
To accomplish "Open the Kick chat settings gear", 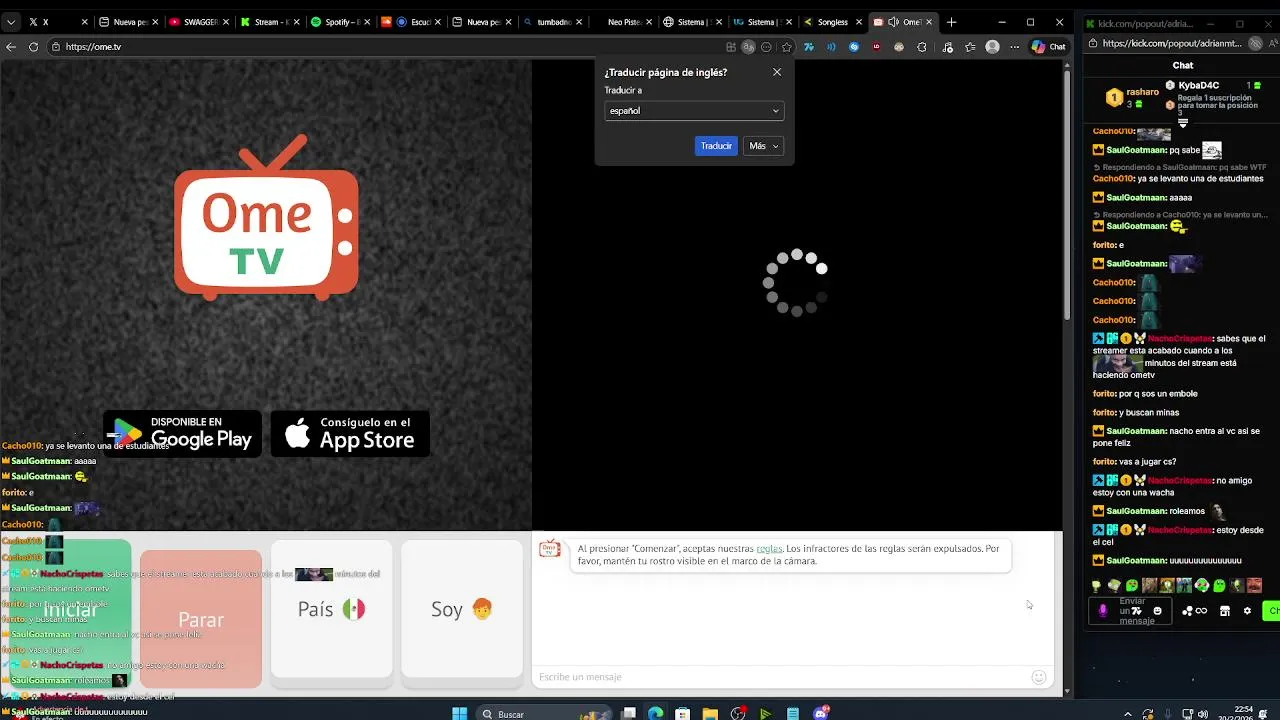I will (1247, 611).
